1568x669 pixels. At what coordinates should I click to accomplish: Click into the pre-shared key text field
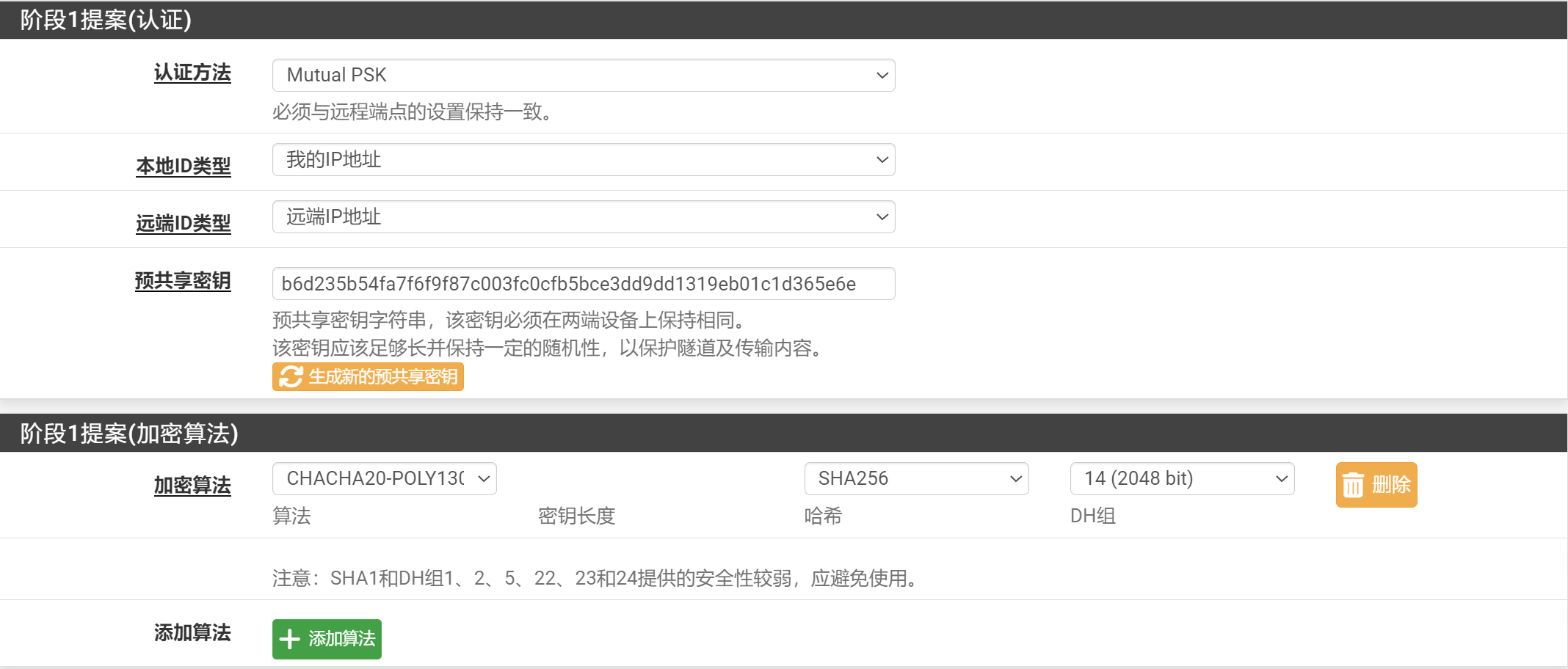pyautogui.click(x=583, y=284)
